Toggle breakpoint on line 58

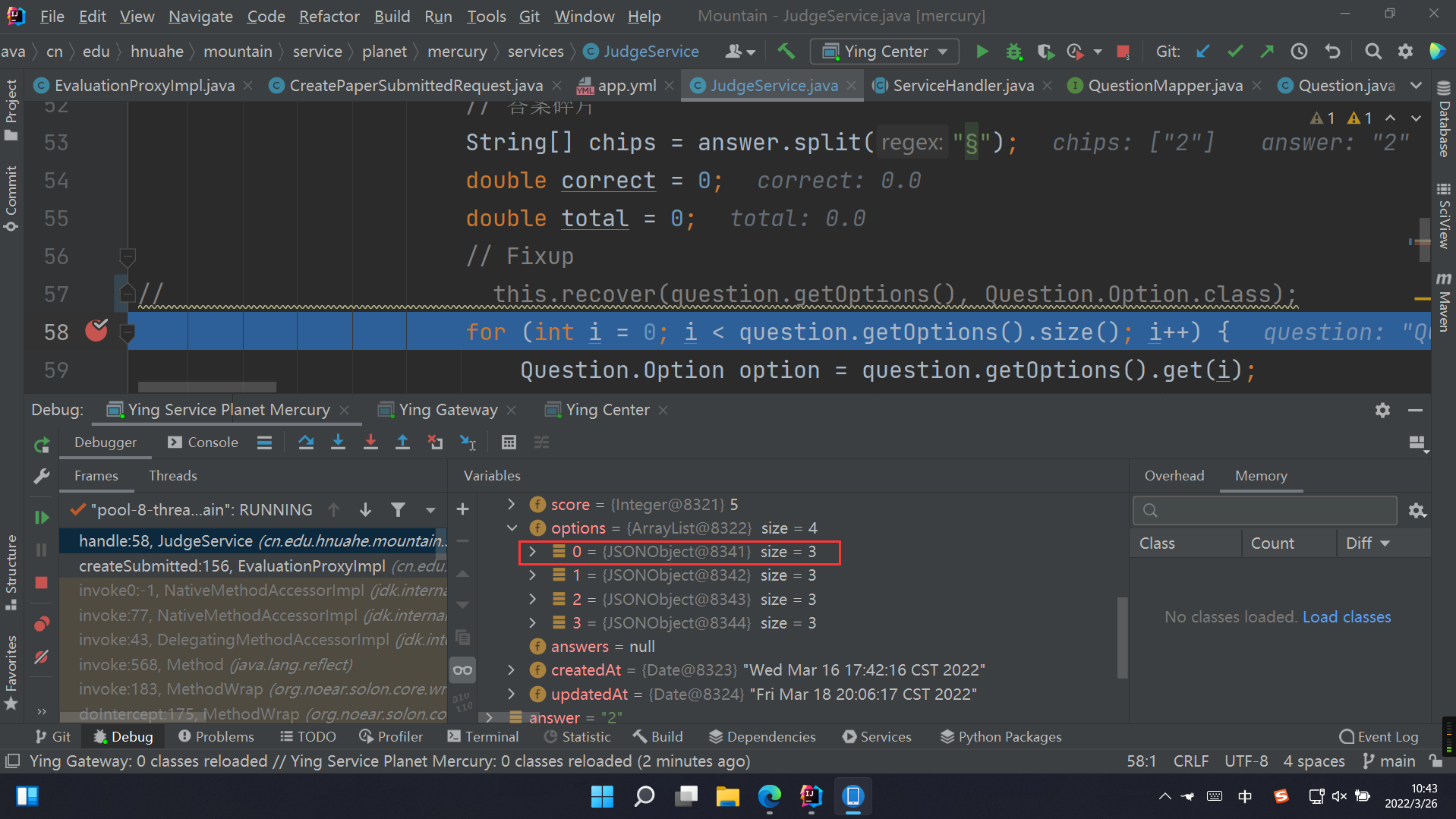tap(96, 331)
